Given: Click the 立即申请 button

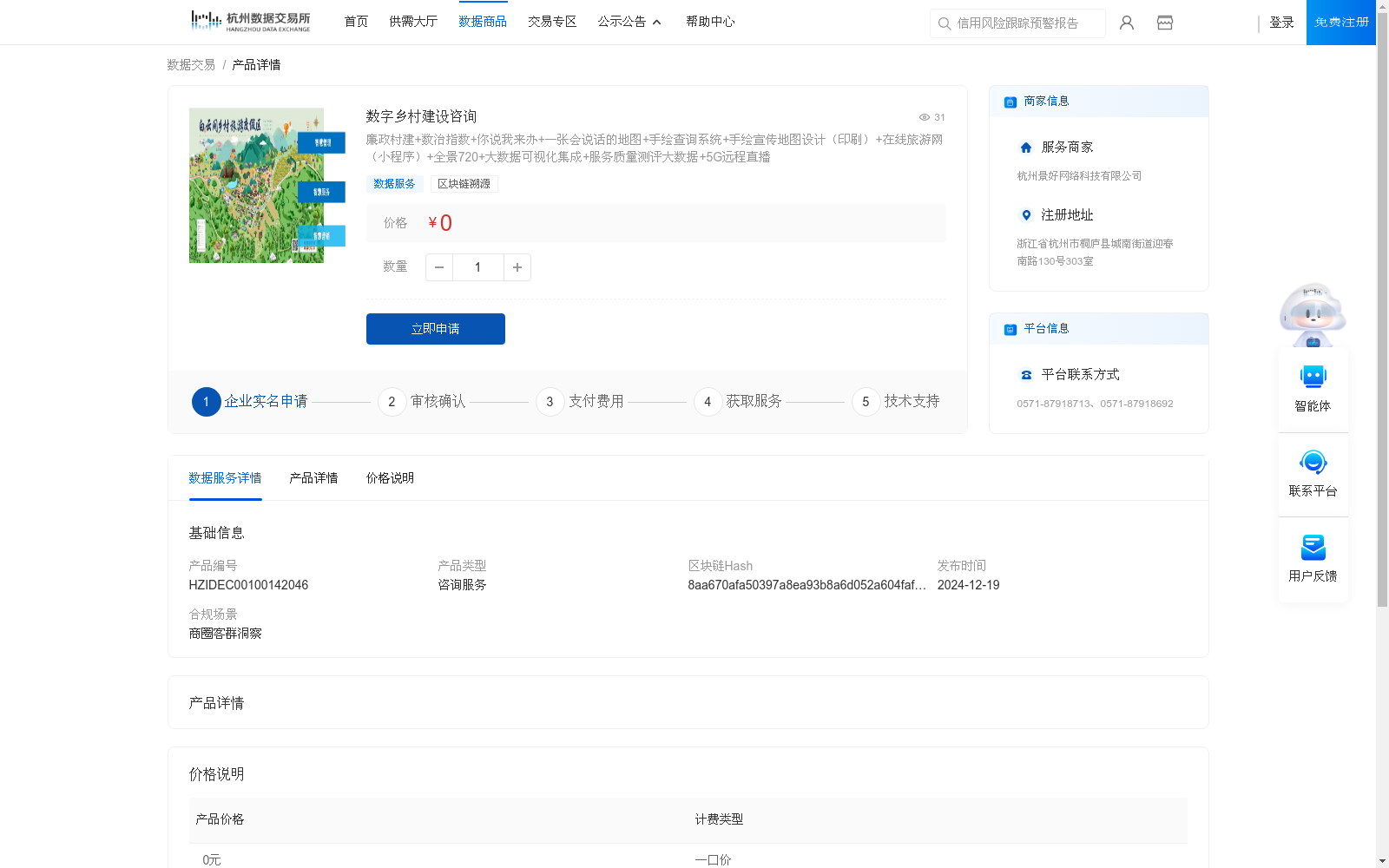Looking at the screenshot, I should pos(436,329).
